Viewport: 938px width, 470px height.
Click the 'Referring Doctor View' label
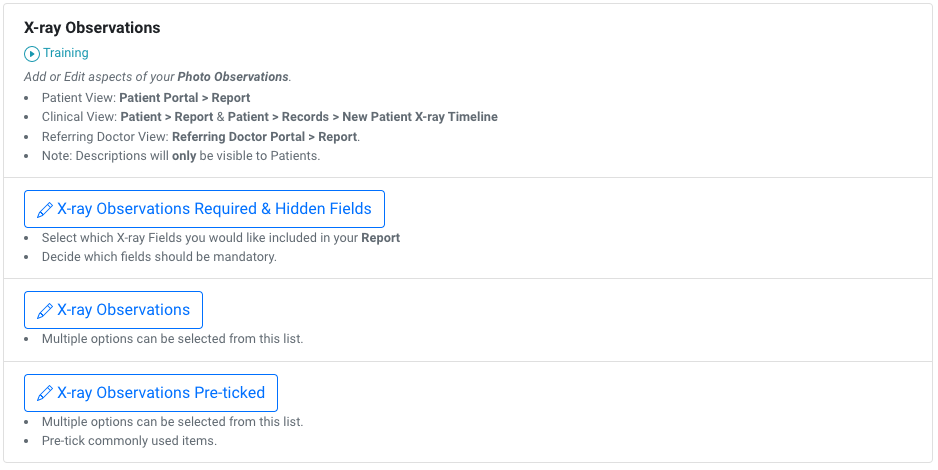104,136
